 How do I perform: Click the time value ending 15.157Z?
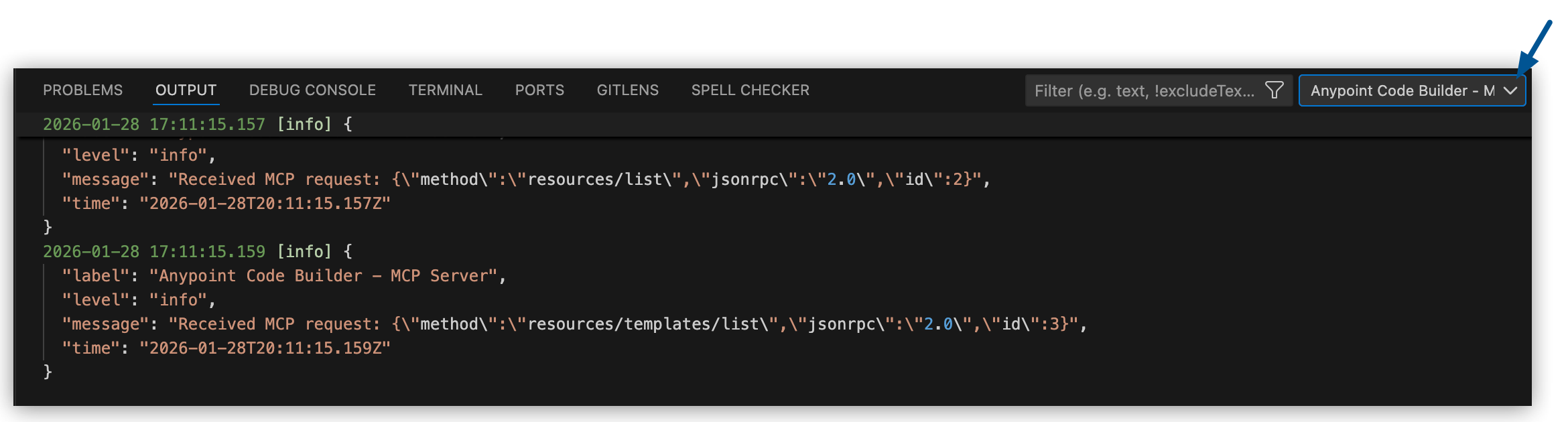click(x=264, y=204)
